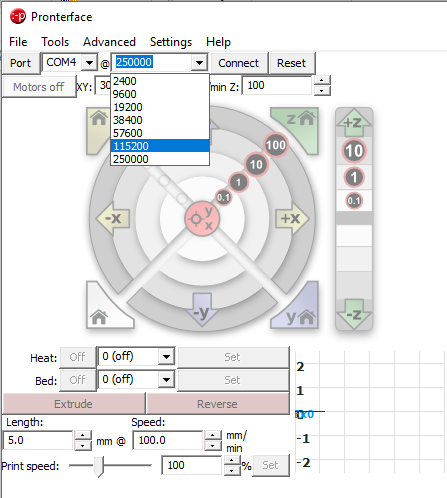The image size is (447, 498).
Task: Click the Print speed Set button
Action: [270, 465]
